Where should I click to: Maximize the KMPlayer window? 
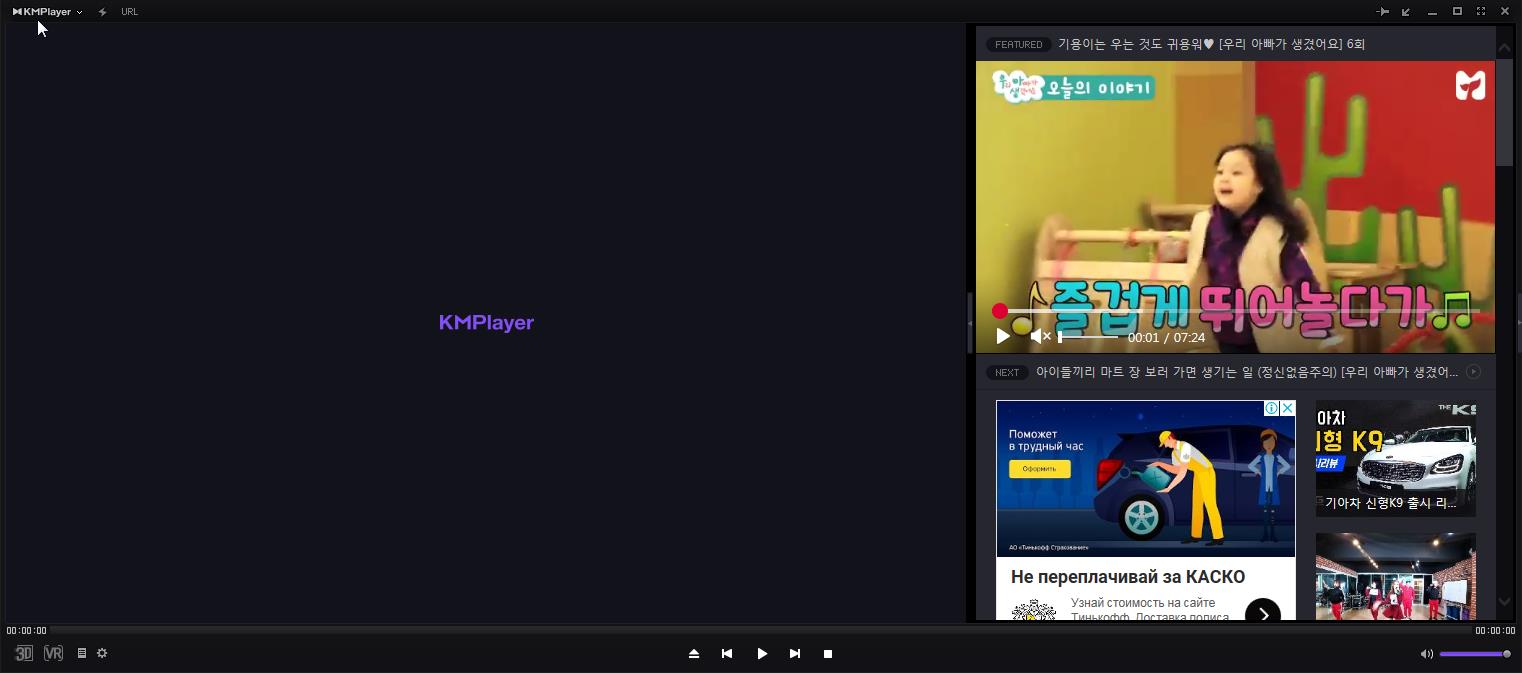point(1457,12)
